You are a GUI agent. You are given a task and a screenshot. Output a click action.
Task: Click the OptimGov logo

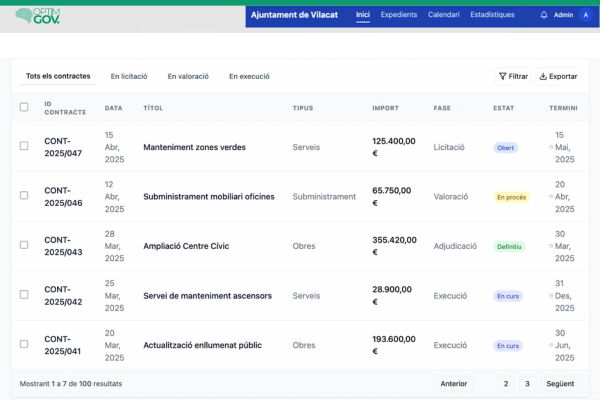click(x=37, y=16)
